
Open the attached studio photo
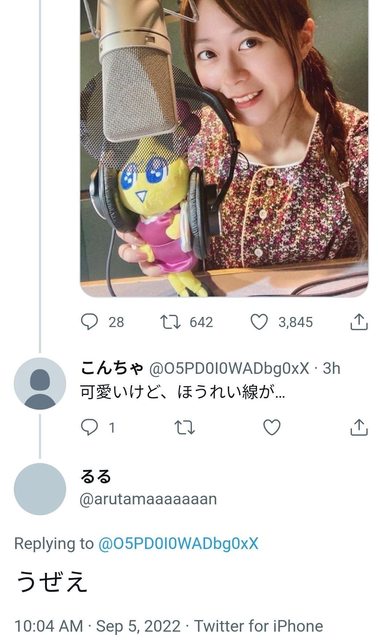click(224, 148)
